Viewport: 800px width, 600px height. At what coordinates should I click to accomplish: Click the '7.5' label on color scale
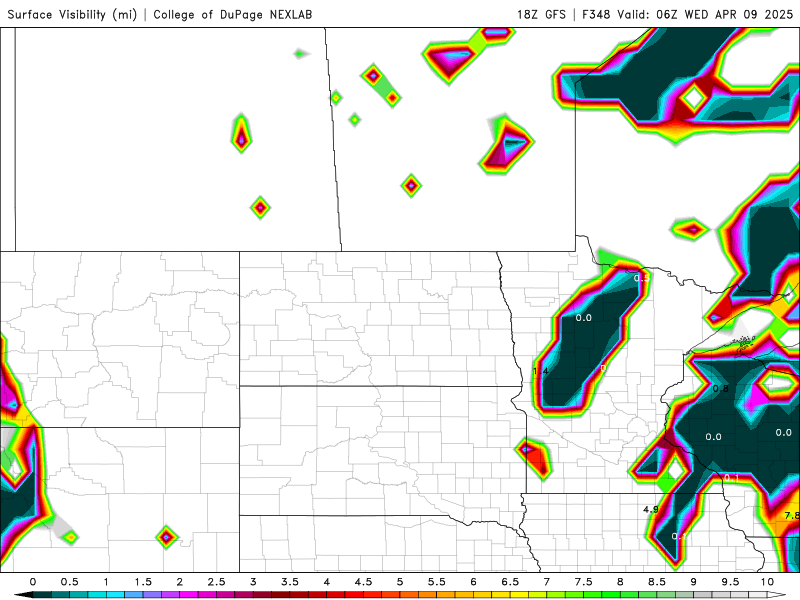click(x=583, y=582)
